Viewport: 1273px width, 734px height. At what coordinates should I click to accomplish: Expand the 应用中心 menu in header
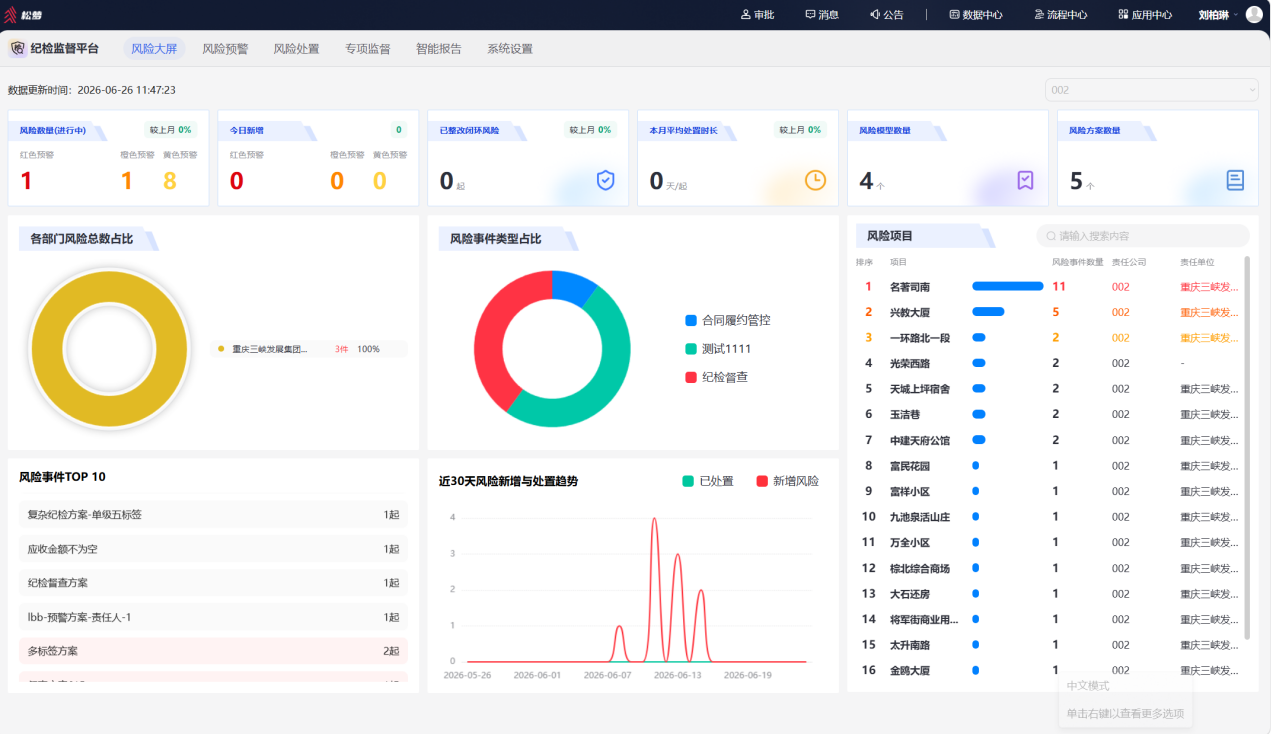coord(1145,15)
